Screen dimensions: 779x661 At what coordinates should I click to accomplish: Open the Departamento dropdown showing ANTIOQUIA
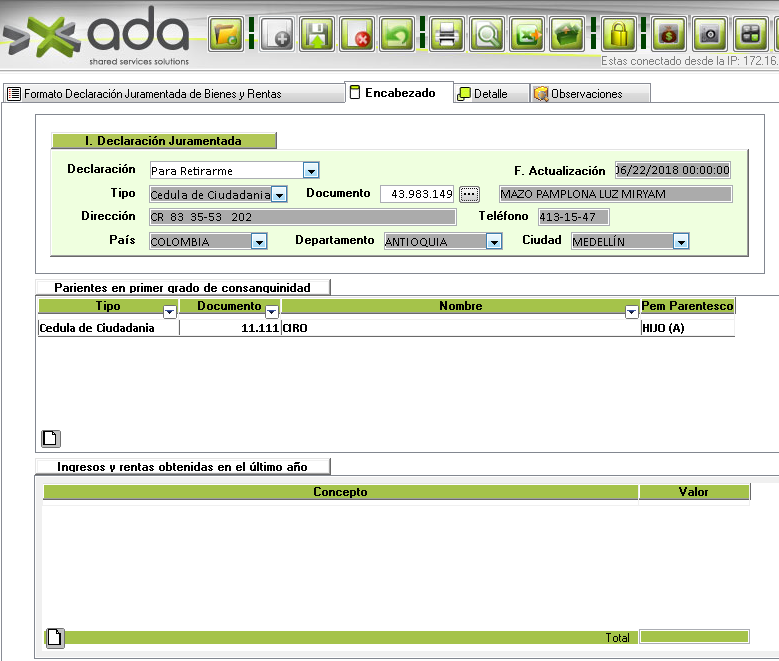(x=493, y=241)
